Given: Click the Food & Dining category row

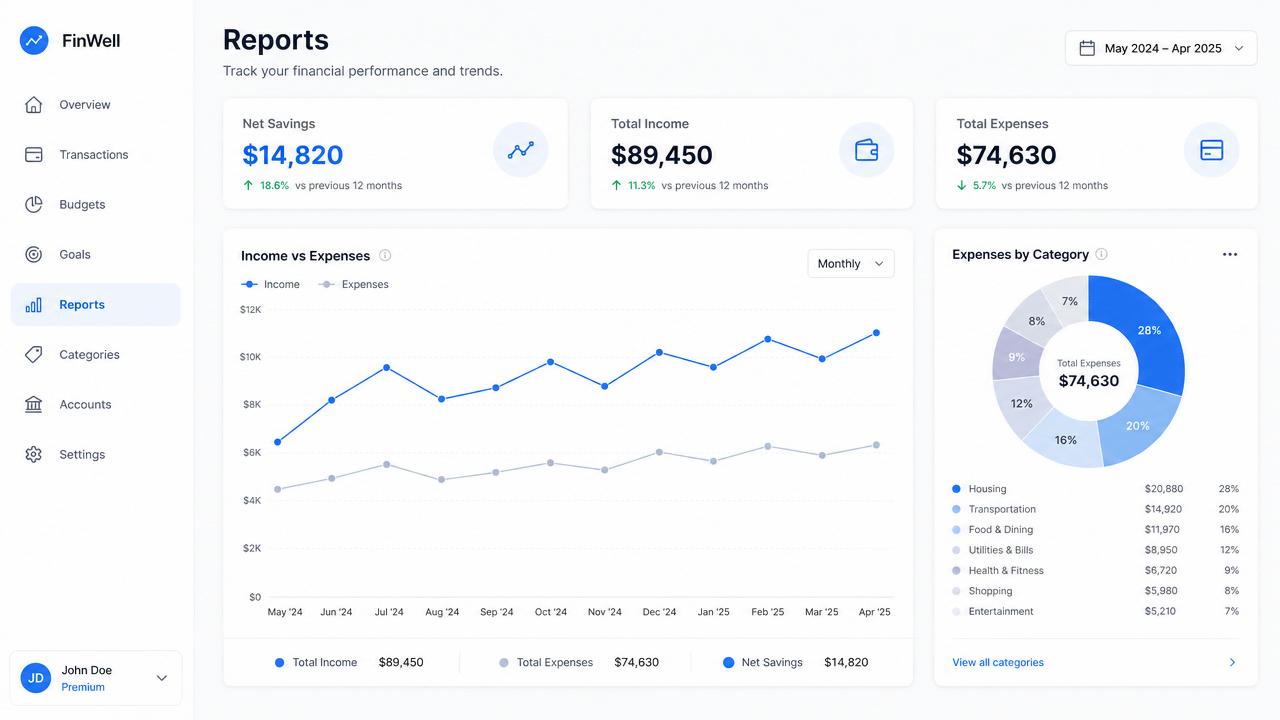Looking at the screenshot, I should [x=1095, y=530].
